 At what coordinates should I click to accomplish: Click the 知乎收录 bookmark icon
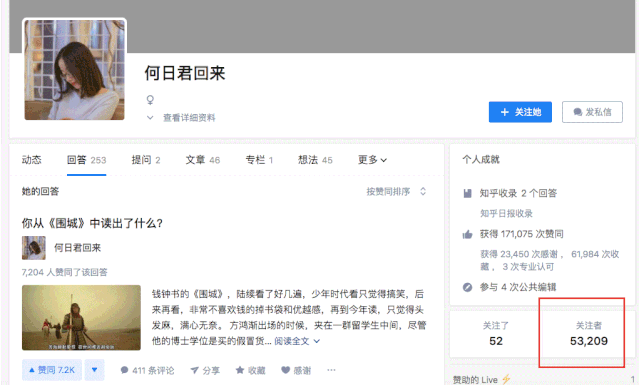(x=467, y=193)
